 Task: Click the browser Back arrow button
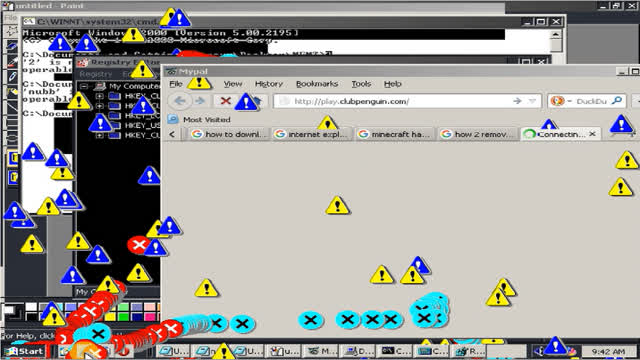180,101
